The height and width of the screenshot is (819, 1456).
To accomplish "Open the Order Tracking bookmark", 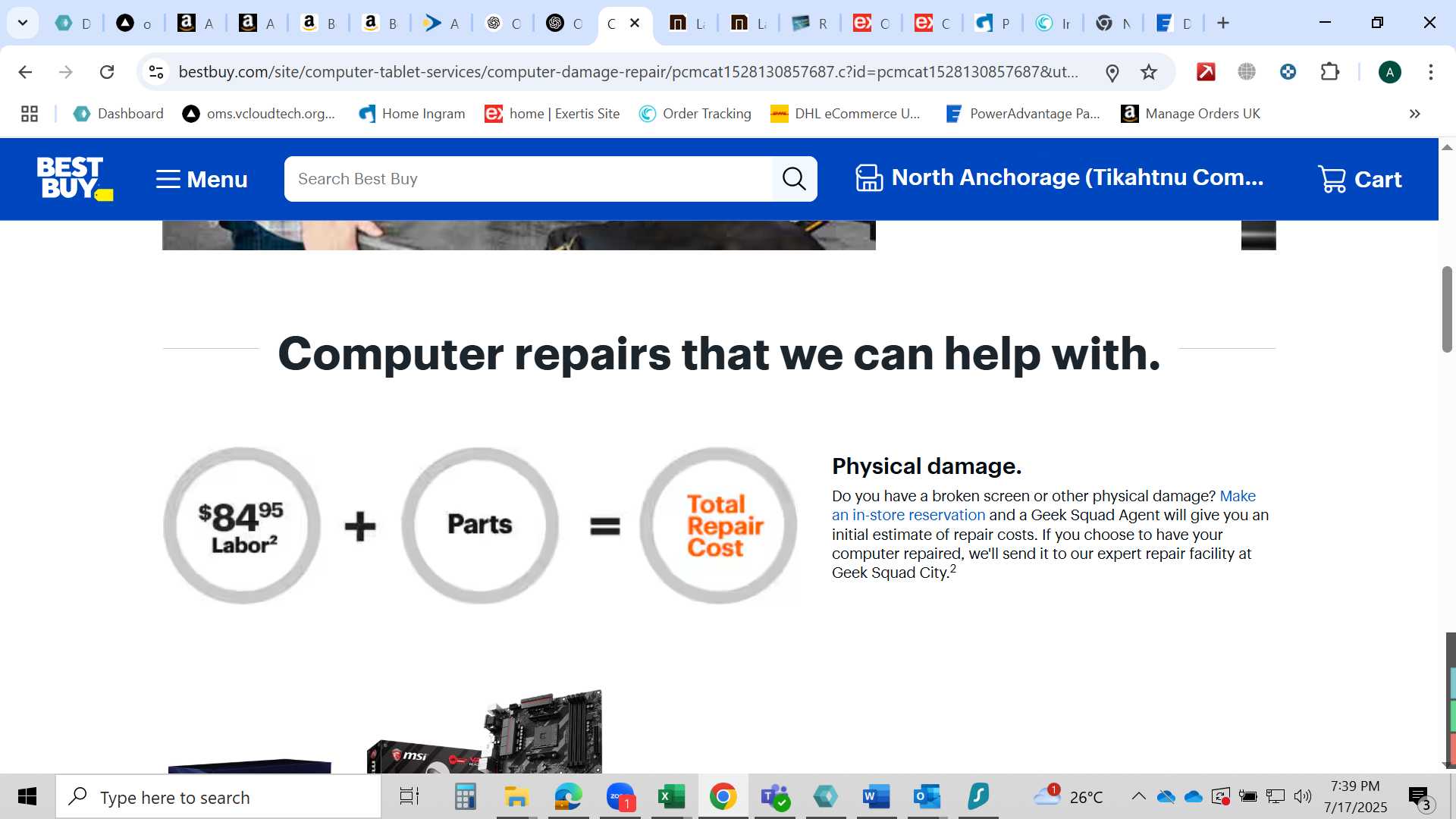I will click(695, 114).
